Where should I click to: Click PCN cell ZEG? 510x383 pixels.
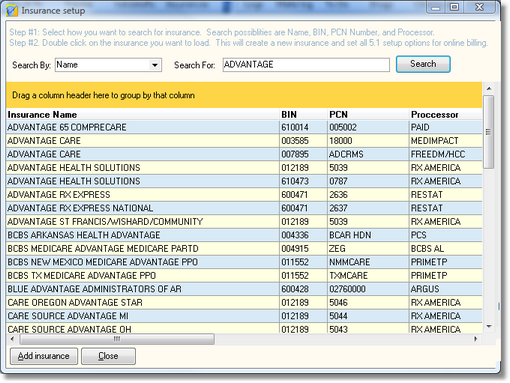[x=368, y=249]
